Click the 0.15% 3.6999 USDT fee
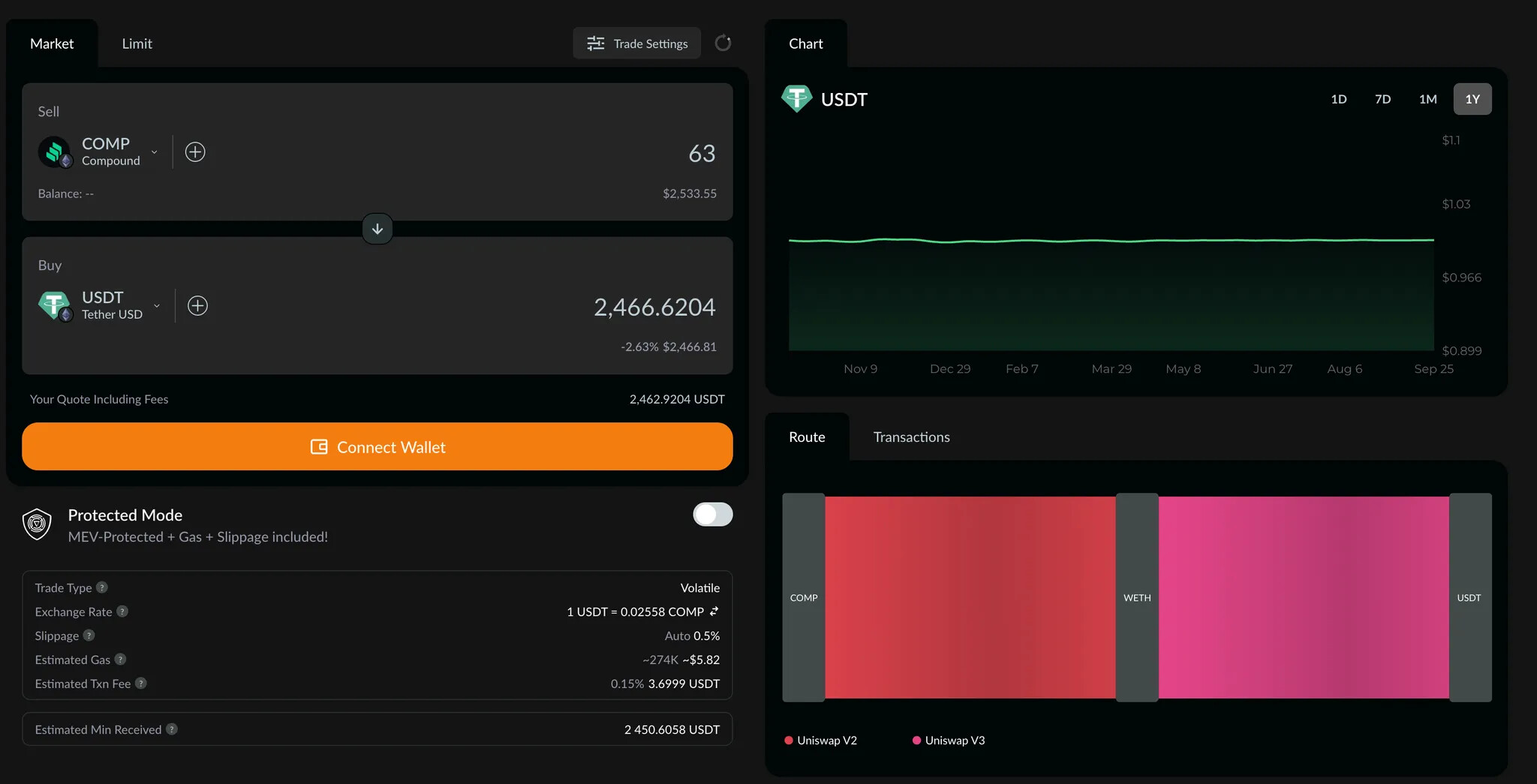 (665, 683)
